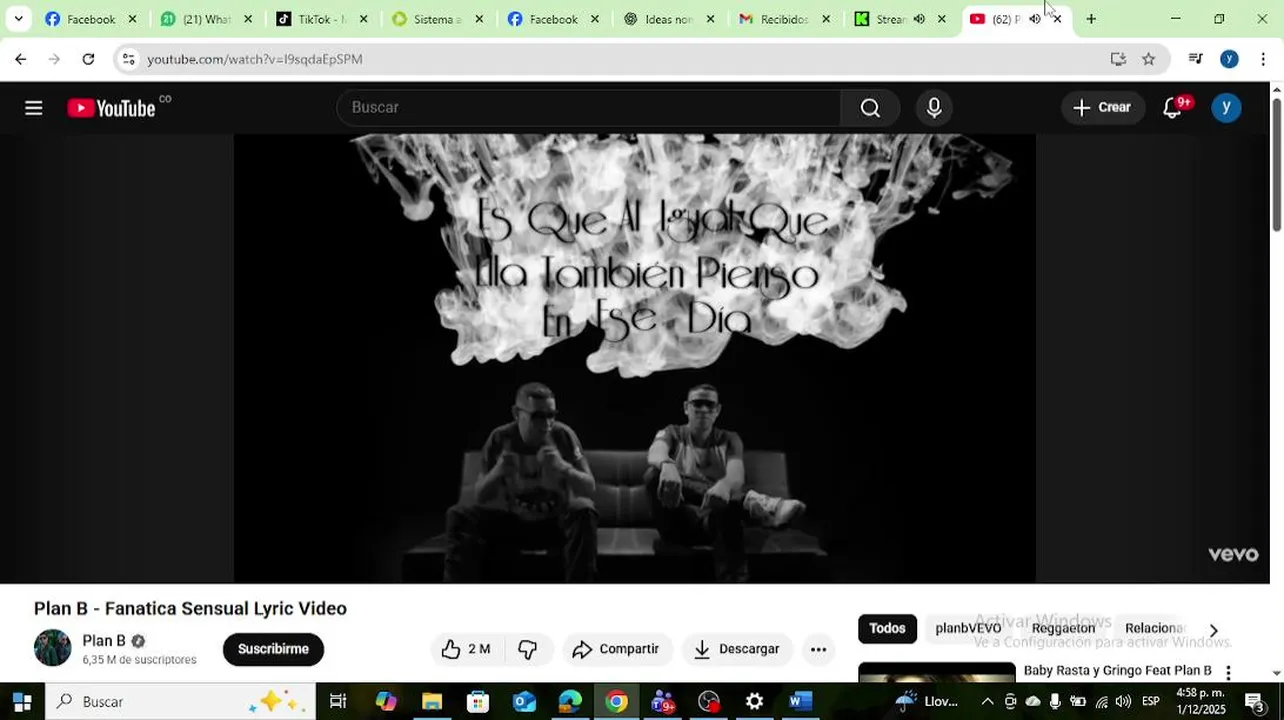Show hidden system tray icons
Screen dimensions: 1284x720
click(x=987, y=702)
